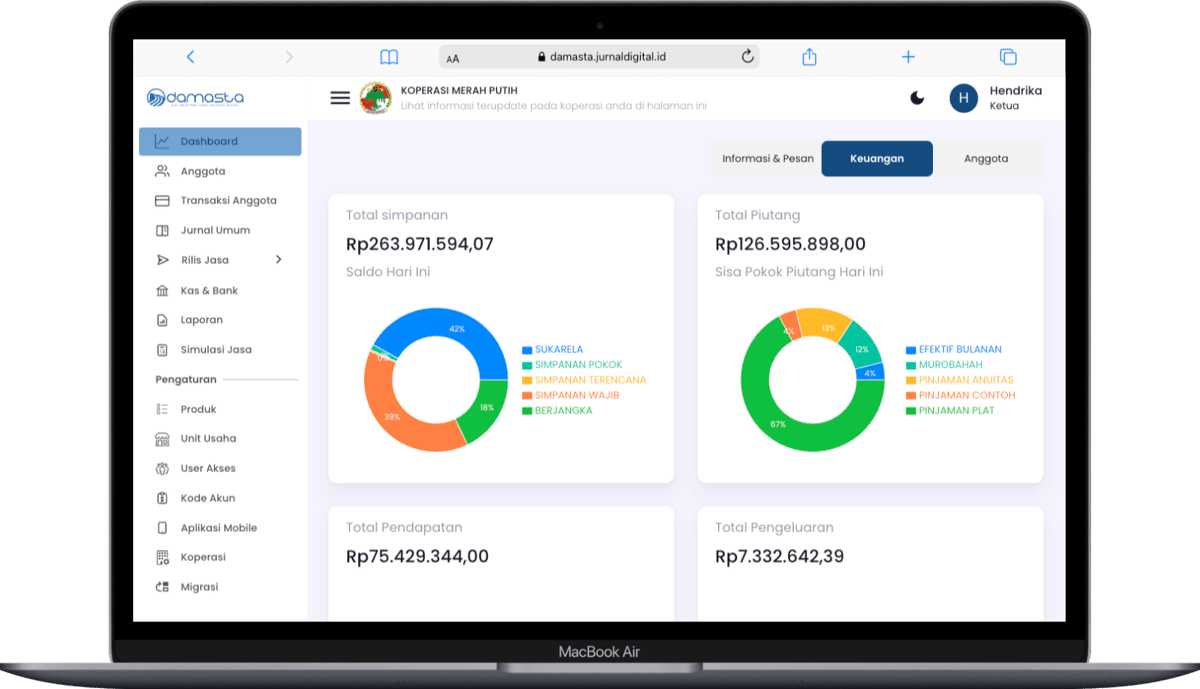Toggle SUKARELA legend in the simpanan chart
This screenshot has height=689, width=1200.
558,350
